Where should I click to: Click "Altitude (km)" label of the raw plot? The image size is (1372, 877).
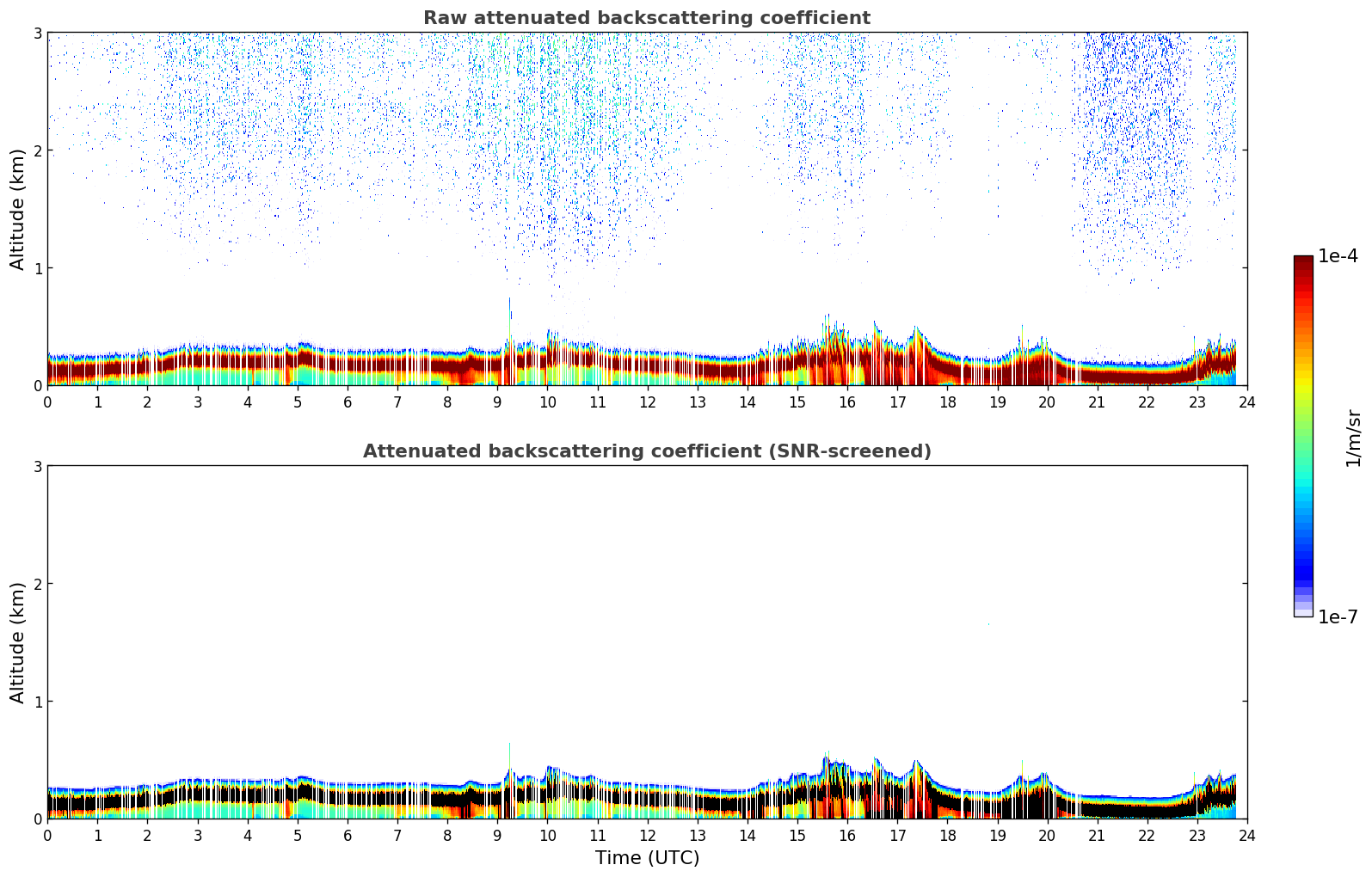click(x=18, y=210)
